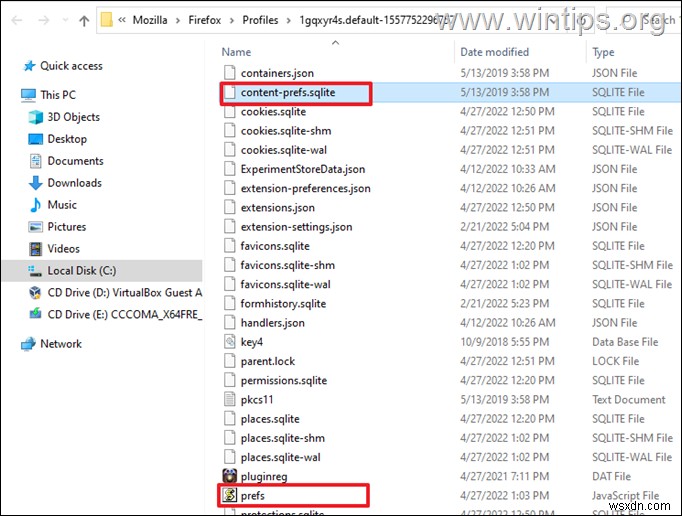Select the ExperimentStoreData.json file
The width and height of the screenshot is (682, 516).
click(x=303, y=169)
